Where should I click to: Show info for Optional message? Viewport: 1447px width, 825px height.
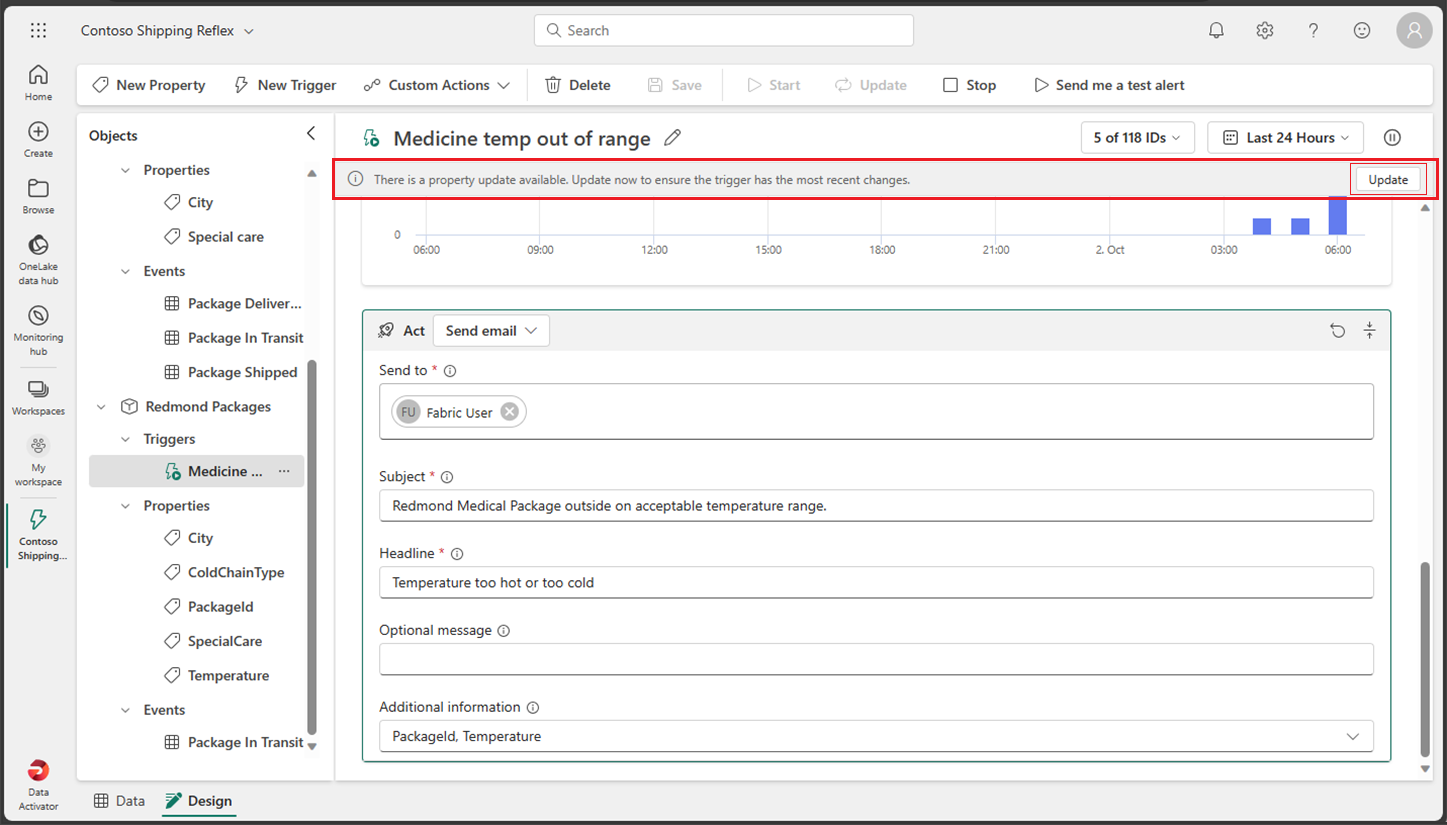[503, 631]
